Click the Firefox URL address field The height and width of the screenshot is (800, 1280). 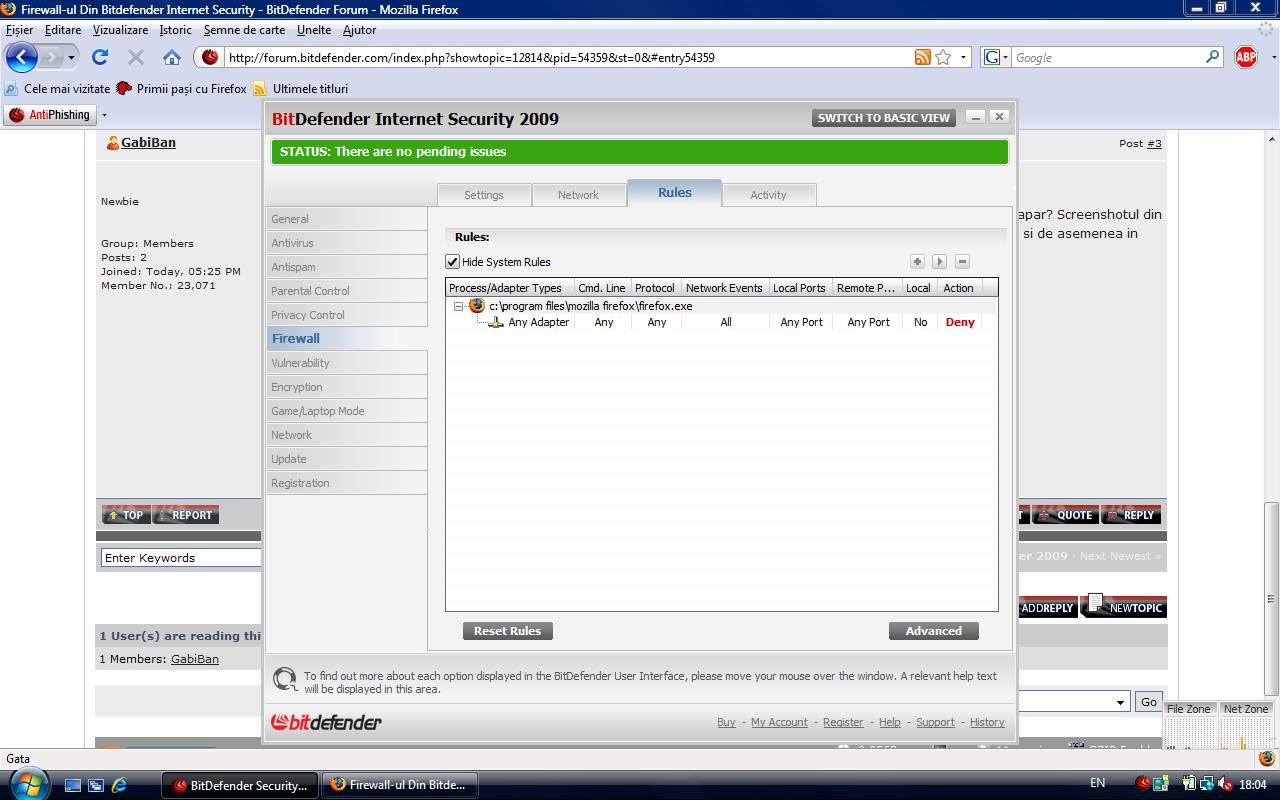(568, 57)
